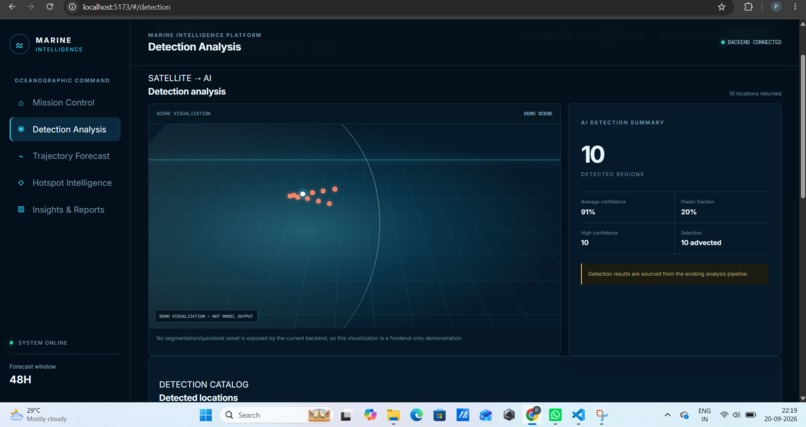
Task: Click the '91%' average confidence value
Action: pos(588,212)
